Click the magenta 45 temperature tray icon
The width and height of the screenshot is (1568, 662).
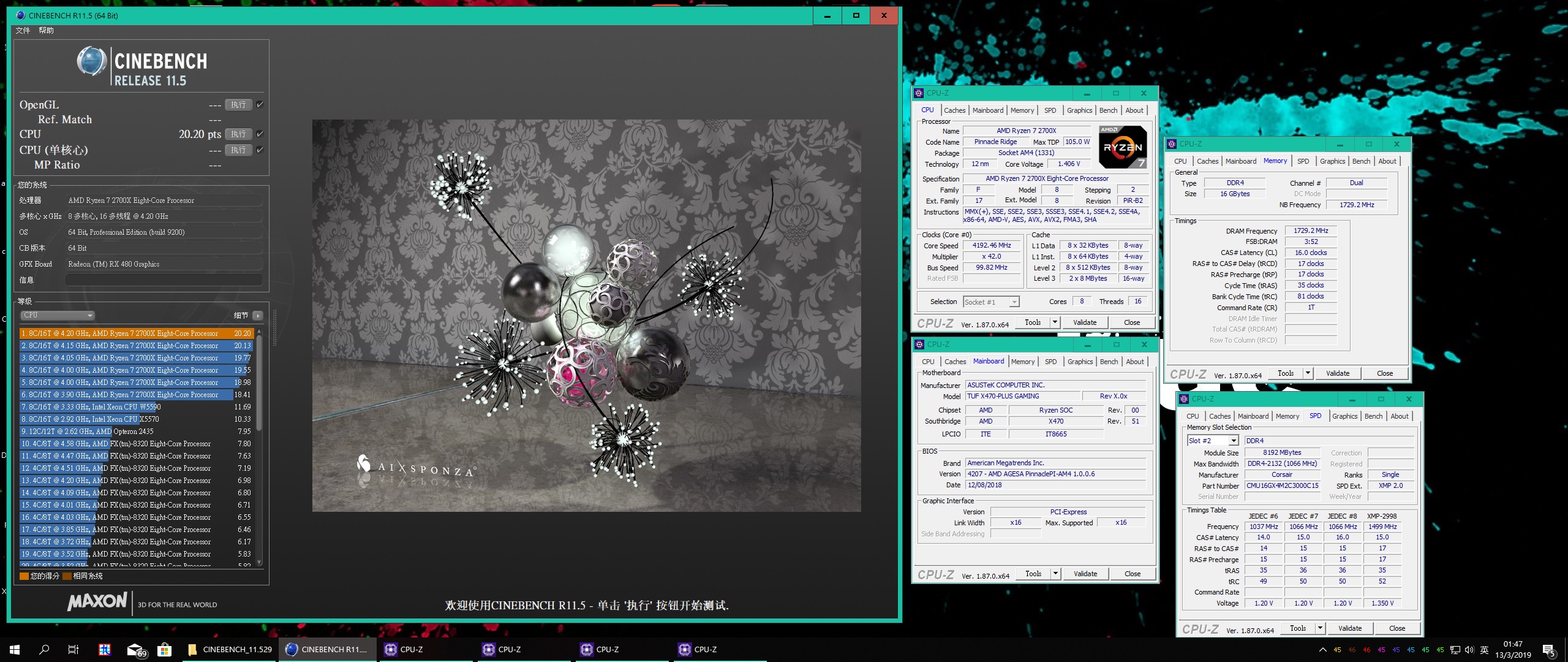1381,650
